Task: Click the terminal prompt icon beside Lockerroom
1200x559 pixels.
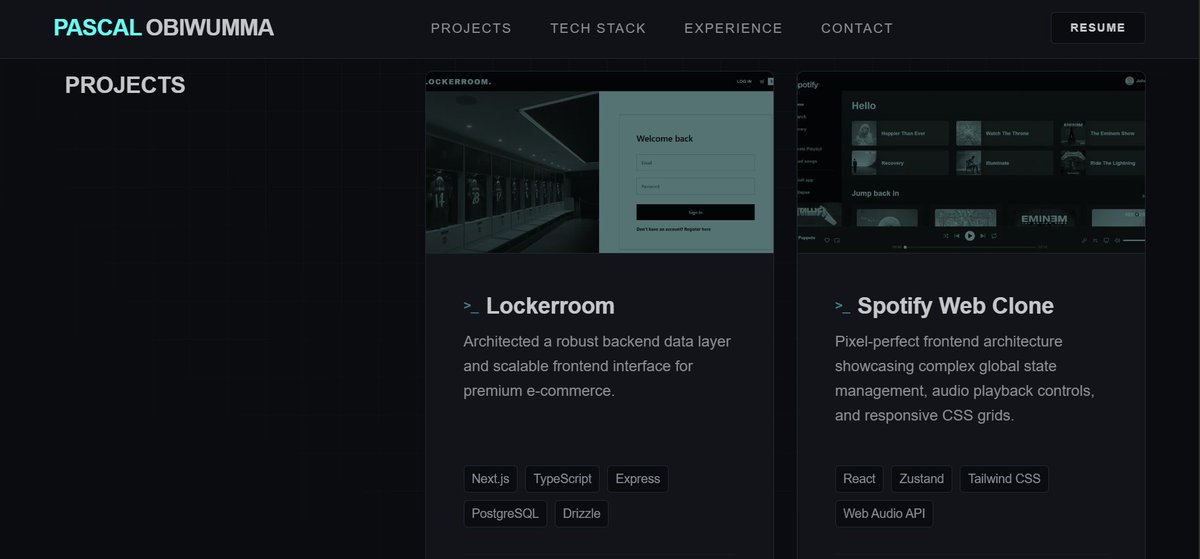Action: point(471,306)
